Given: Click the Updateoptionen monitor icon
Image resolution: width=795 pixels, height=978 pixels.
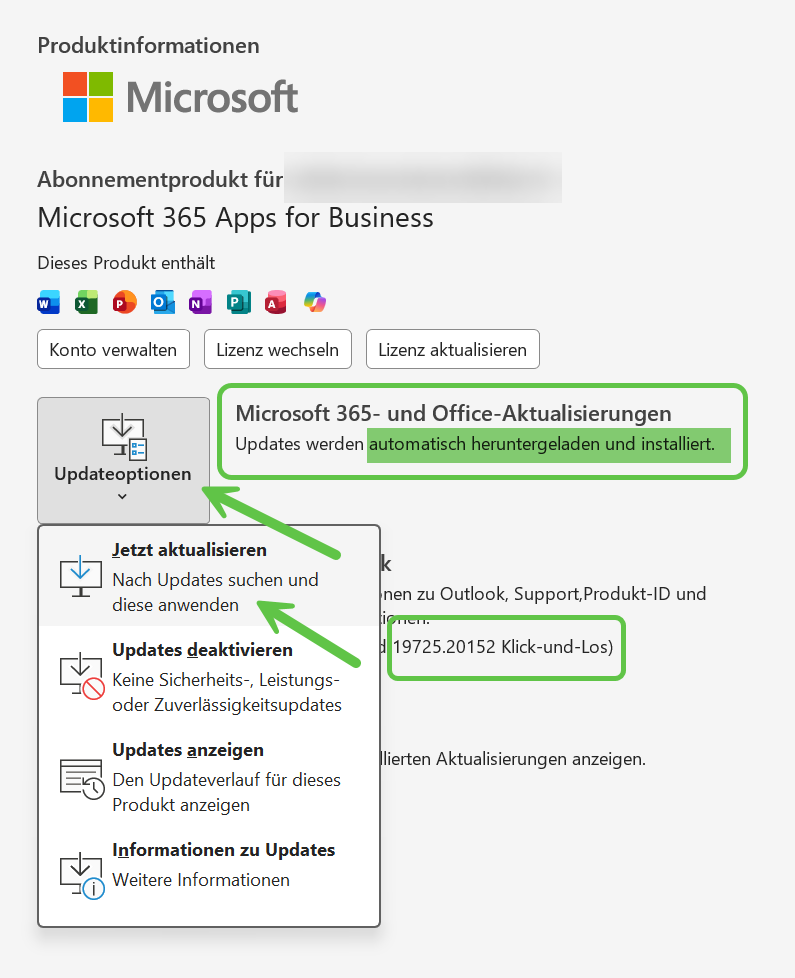Looking at the screenshot, I should pos(124,437).
